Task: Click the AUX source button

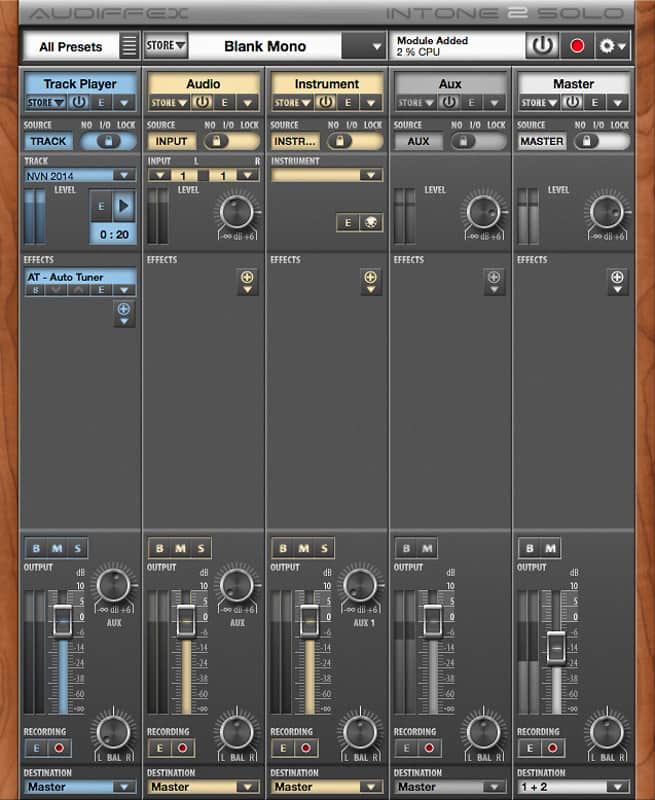Action: click(x=419, y=141)
